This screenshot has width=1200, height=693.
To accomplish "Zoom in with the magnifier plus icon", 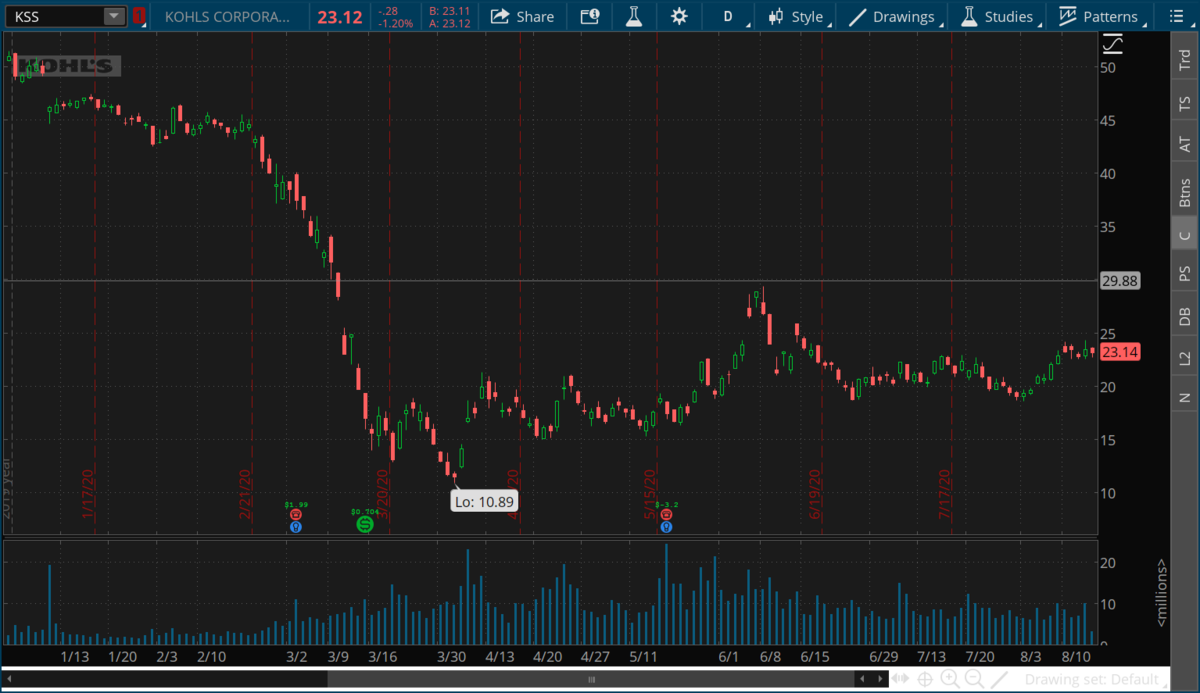I will click(x=950, y=680).
